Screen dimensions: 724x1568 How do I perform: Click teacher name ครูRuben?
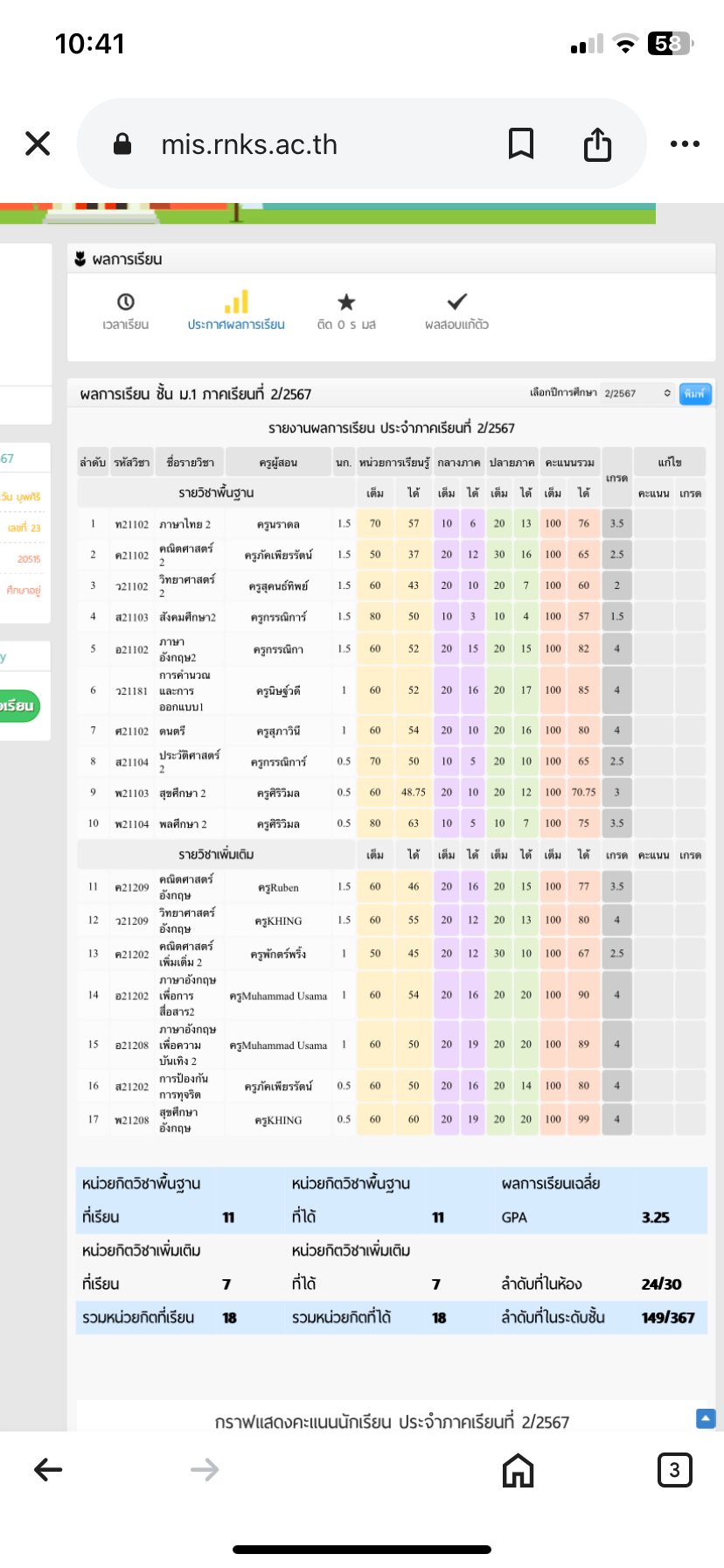278,887
